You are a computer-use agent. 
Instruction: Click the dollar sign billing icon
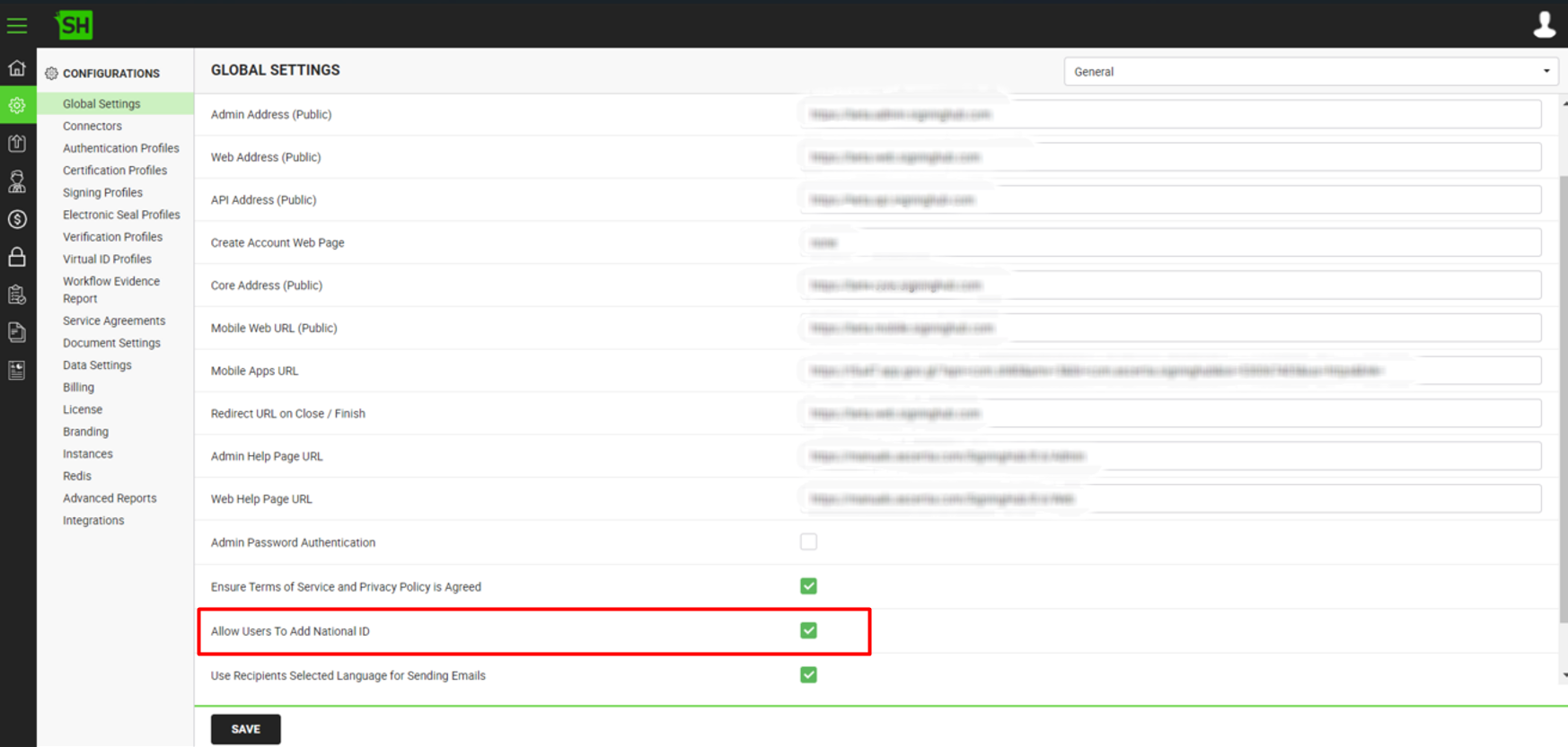tap(17, 219)
